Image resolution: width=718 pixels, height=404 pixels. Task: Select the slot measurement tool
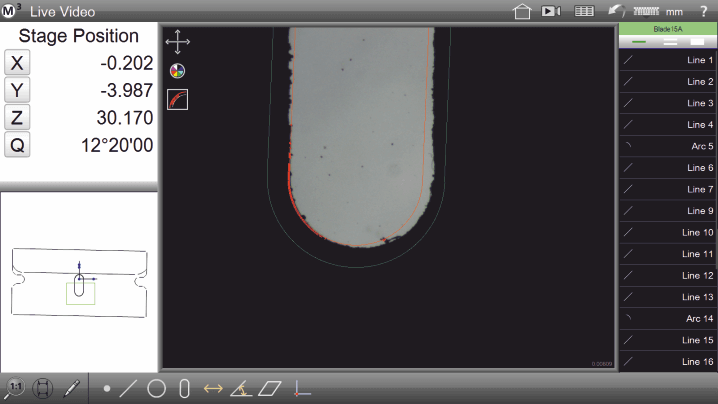[184, 389]
